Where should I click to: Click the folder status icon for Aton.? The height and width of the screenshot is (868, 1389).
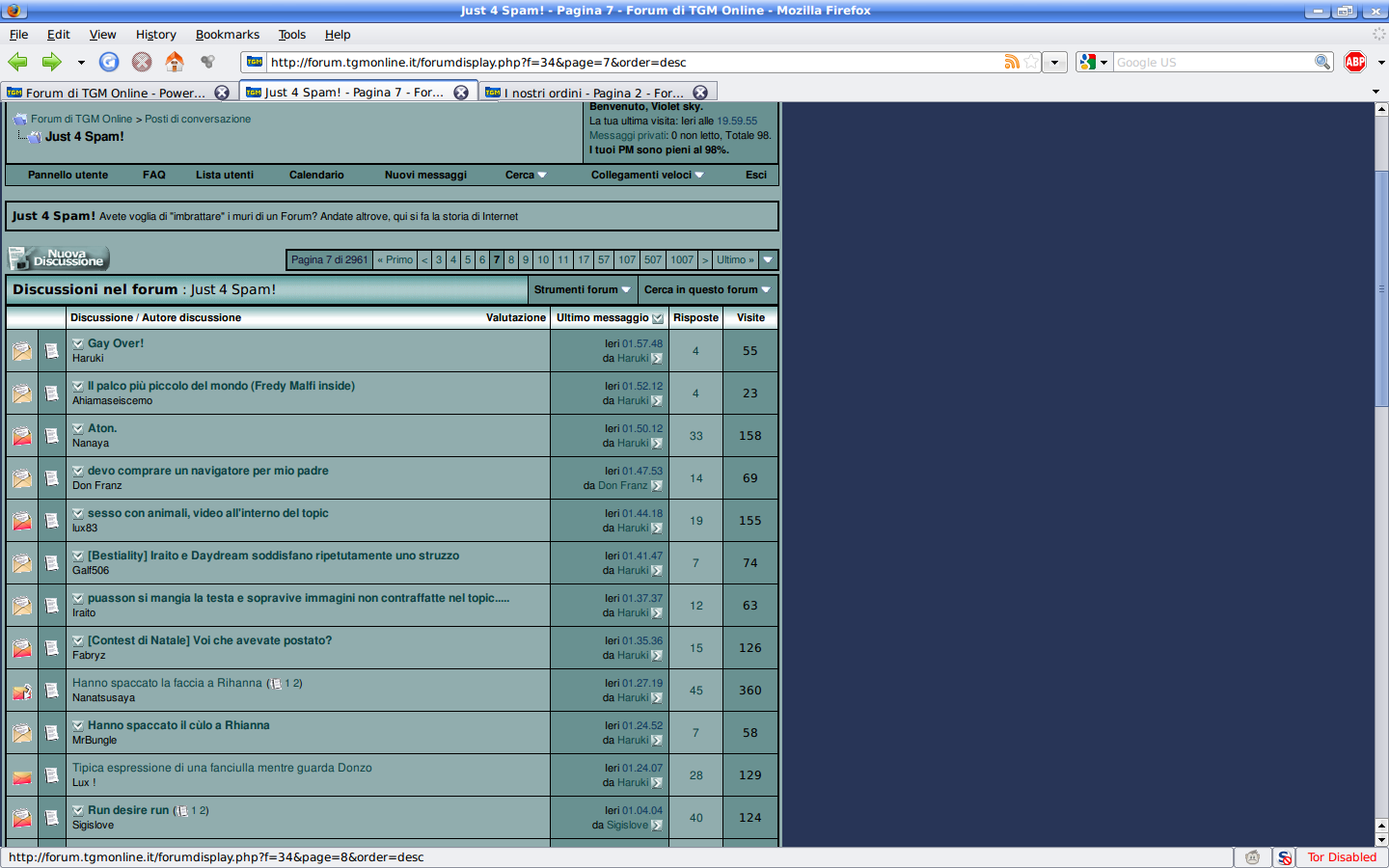click(22, 436)
